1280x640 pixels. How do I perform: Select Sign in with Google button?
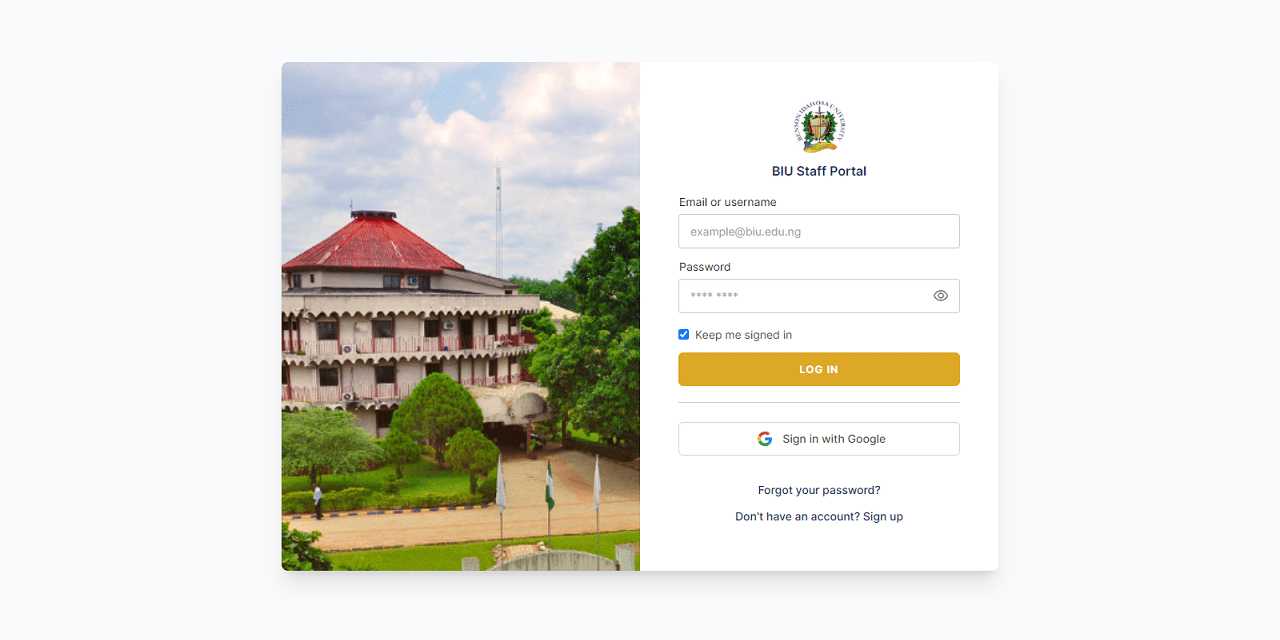coord(819,439)
